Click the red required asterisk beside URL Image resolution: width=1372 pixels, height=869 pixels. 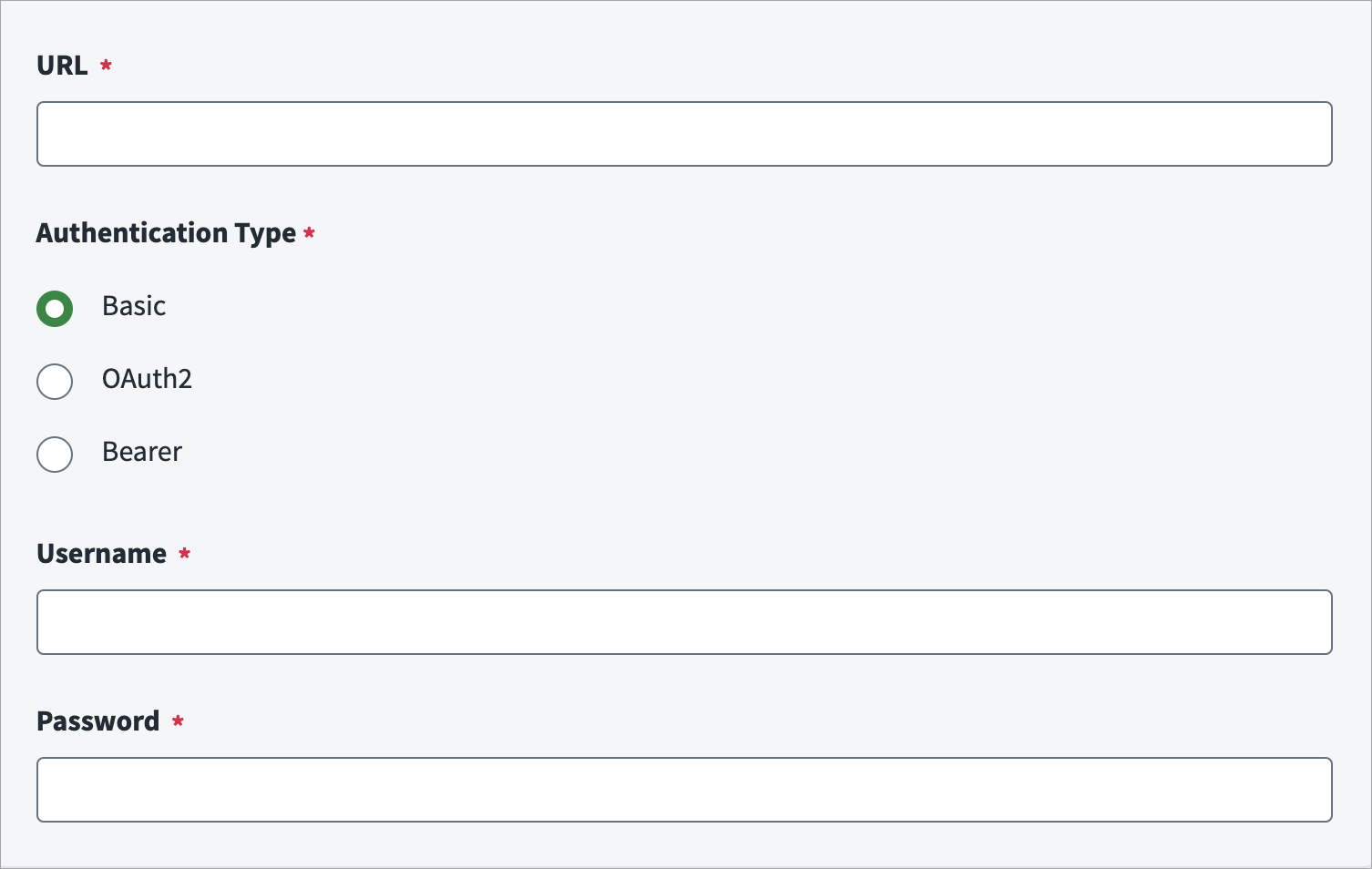point(106,65)
